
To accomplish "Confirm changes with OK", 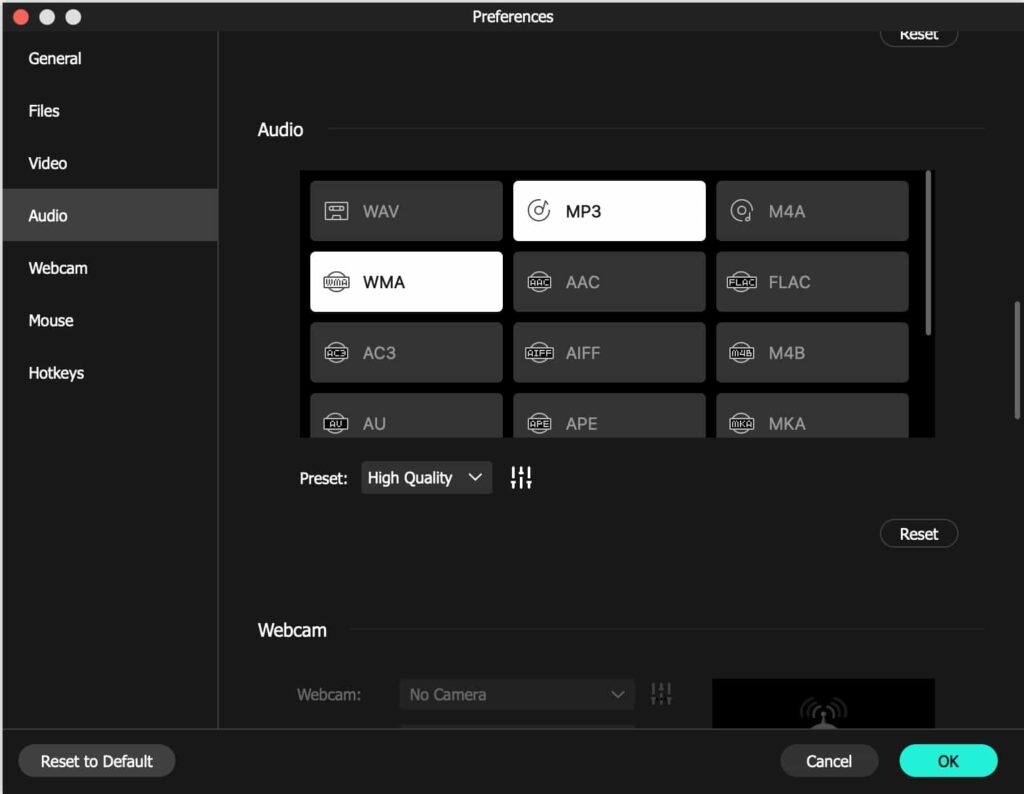I will coord(947,761).
